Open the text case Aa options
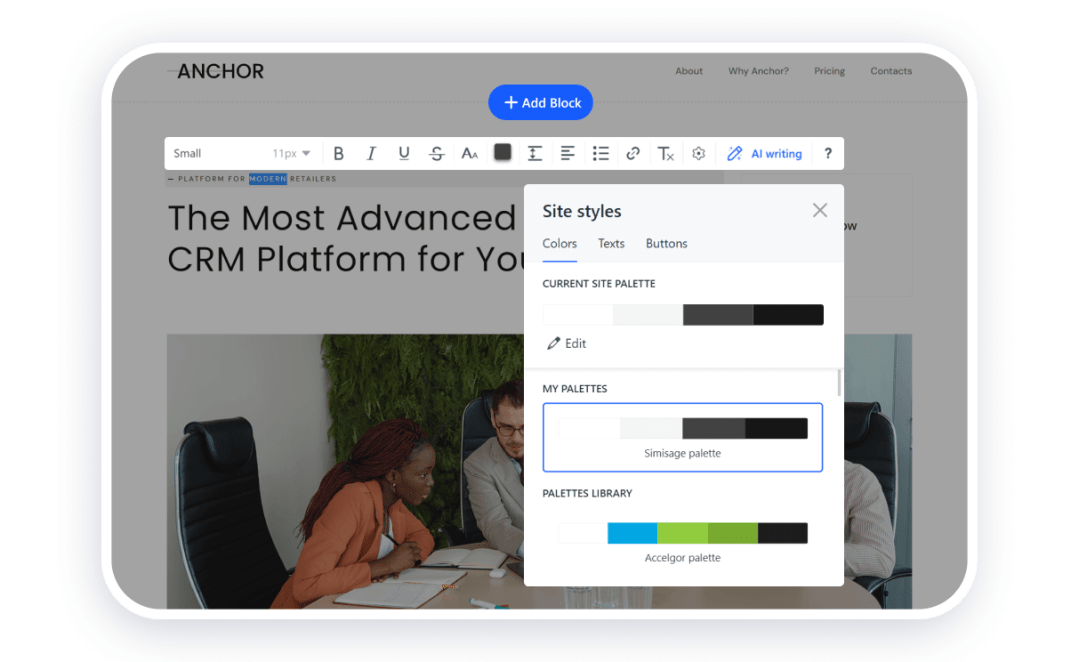The width and height of the screenshot is (1079, 662). [x=469, y=153]
